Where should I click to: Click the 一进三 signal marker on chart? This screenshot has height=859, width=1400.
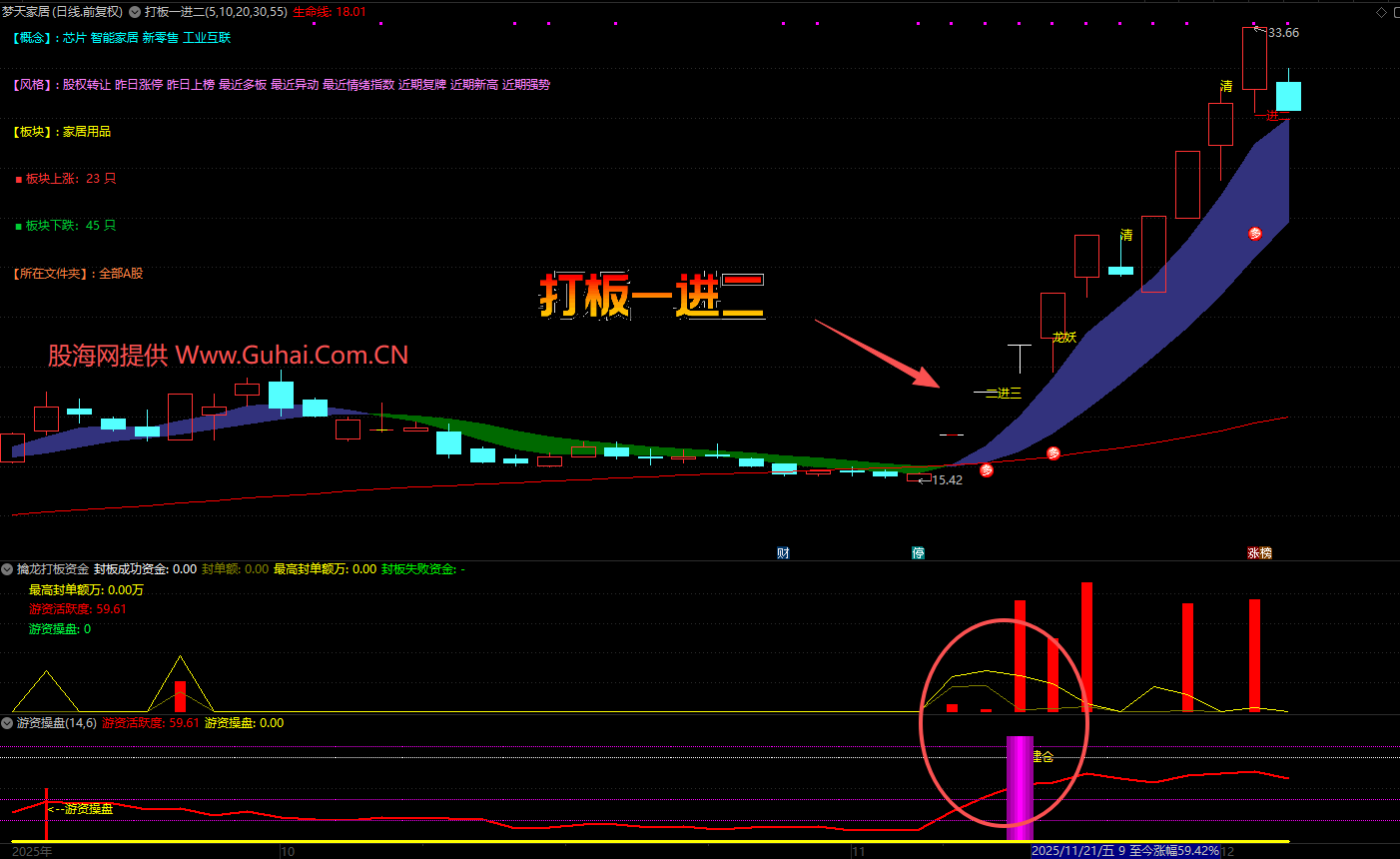1003,393
